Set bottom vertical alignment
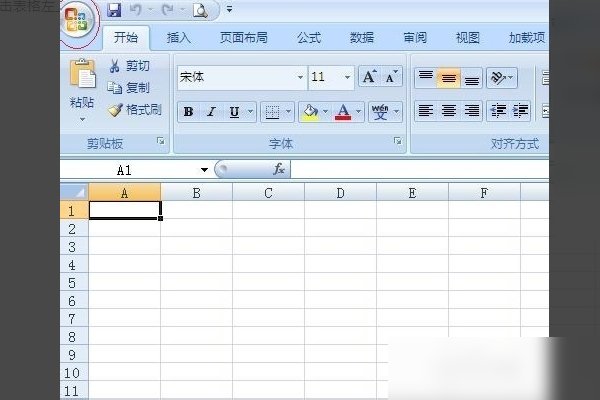Screen dimensions: 600x400 [x=471, y=78]
